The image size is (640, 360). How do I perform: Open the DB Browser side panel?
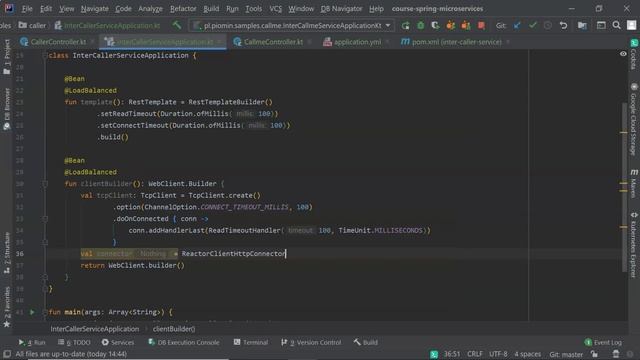point(7,109)
